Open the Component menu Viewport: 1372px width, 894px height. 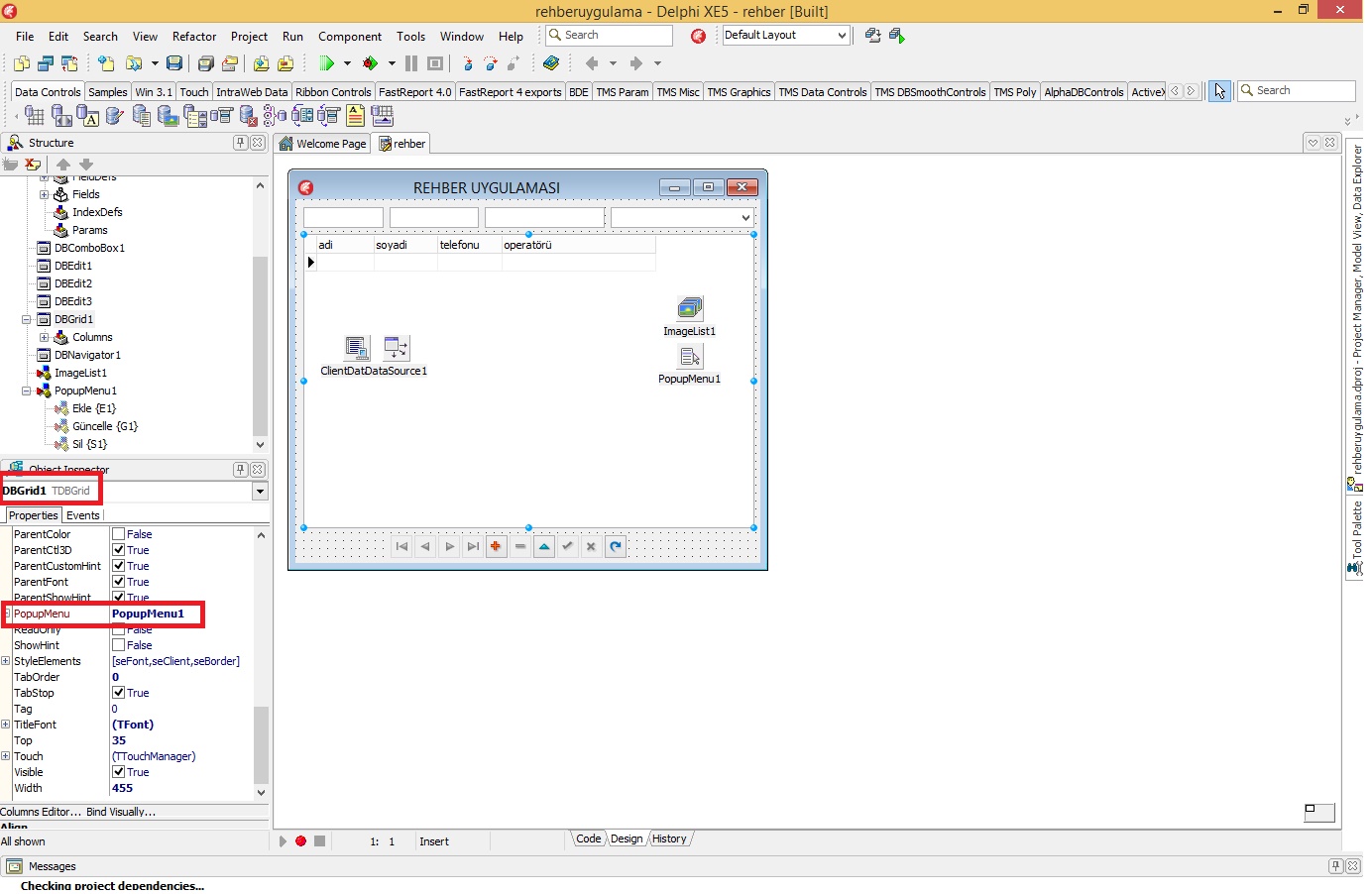350,37
